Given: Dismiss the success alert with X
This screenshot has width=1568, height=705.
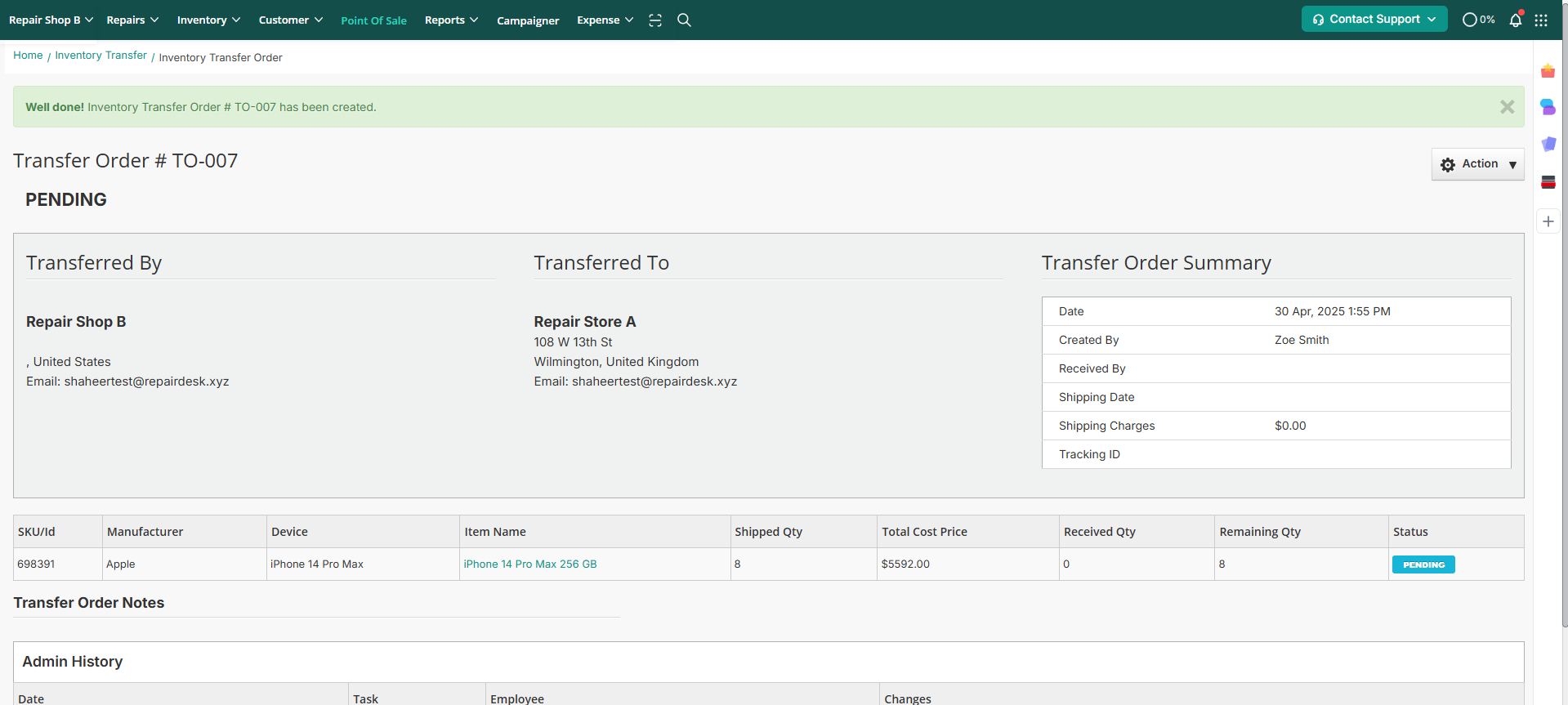Looking at the screenshot, I should click(1508, 107).
